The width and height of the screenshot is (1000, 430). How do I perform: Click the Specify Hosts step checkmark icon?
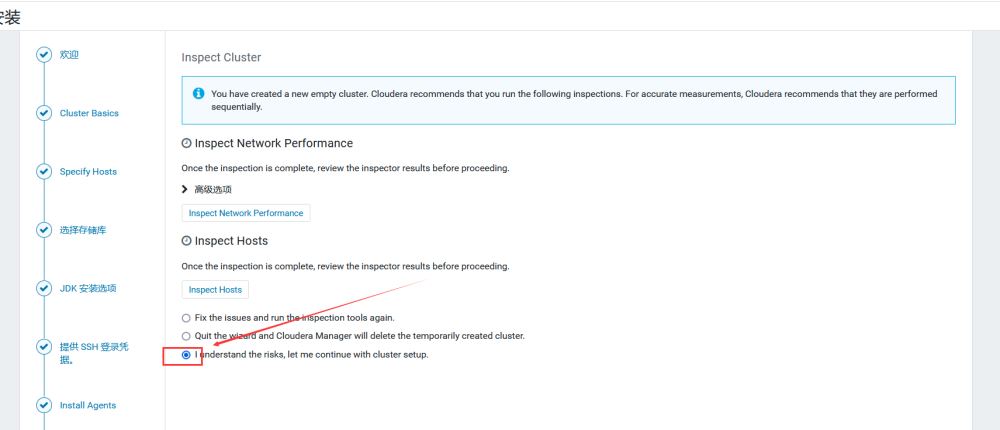pyautogui.click(x=43, y=171)
